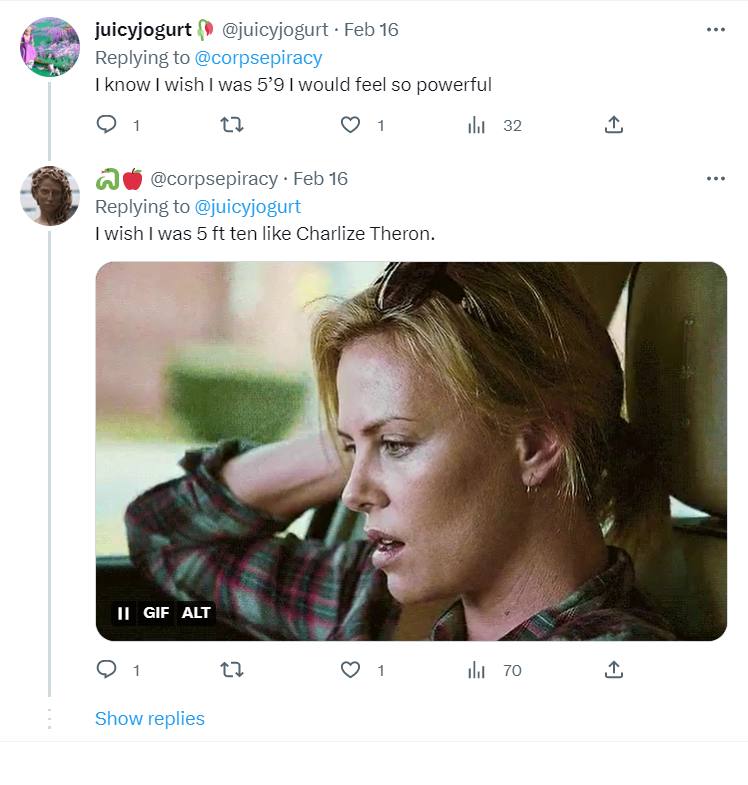The width and height of the screenshot is (748, 785).
Task: Reply to juicyjogurt's tweet
Action: (106, 124)
